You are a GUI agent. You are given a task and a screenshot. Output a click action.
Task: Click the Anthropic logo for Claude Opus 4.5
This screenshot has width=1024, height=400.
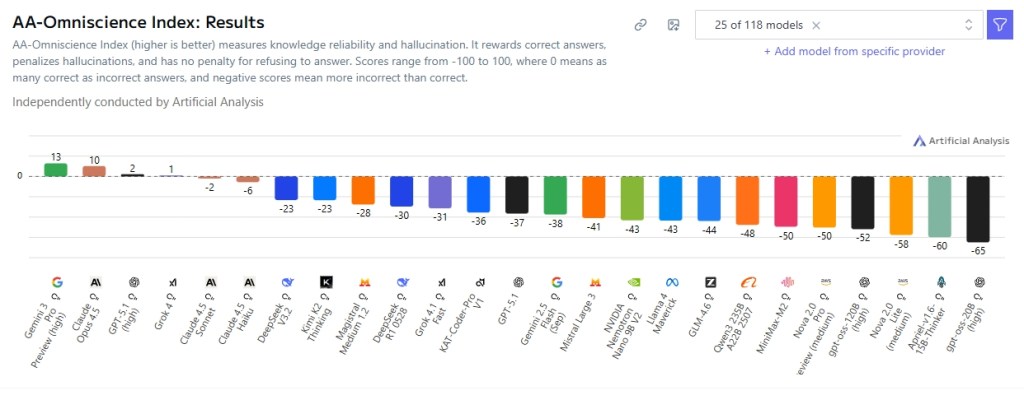(x=95, y=283)
